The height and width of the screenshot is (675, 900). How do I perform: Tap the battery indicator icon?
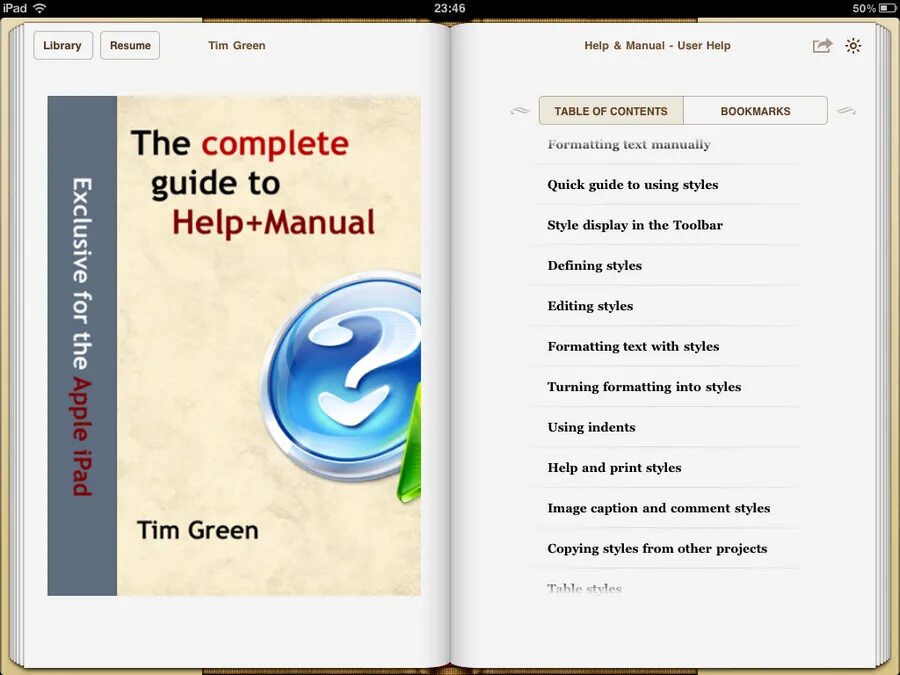point(887,8)
